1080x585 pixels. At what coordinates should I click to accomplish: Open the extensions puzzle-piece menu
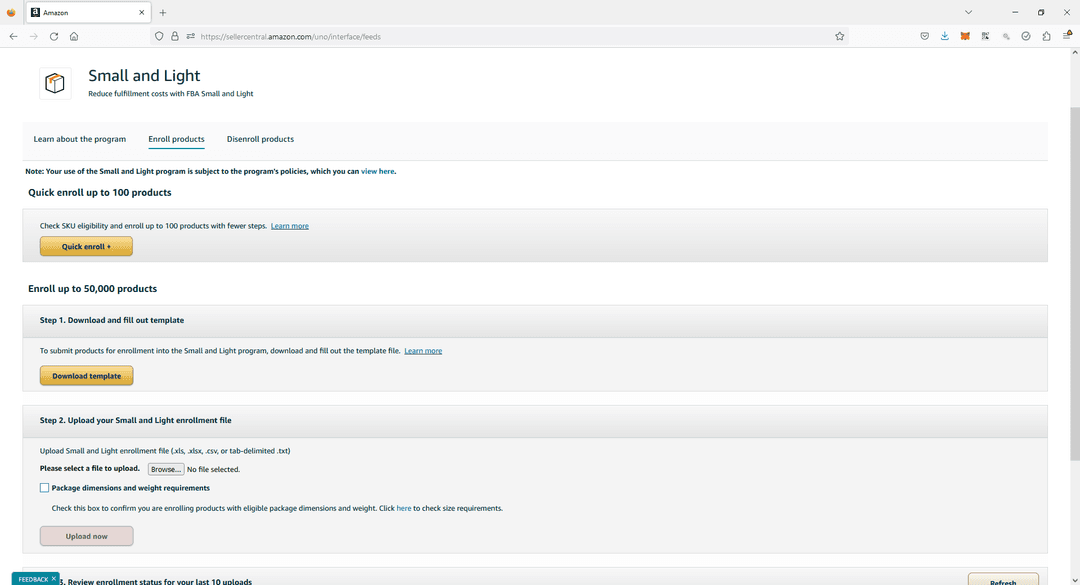pyautogui.click(x=1046, y=37)
